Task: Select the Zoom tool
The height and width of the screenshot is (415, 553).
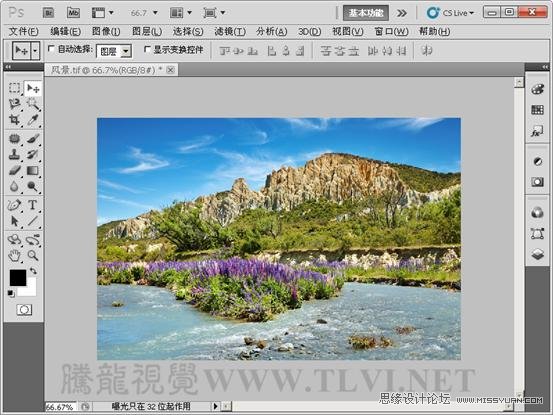Action: [x=32, y=256]
